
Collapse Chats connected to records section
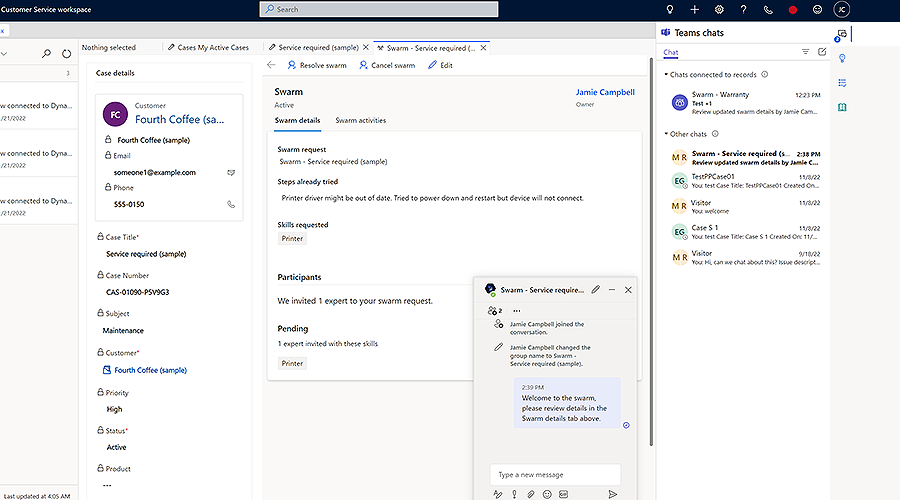(x=666, y=74)
